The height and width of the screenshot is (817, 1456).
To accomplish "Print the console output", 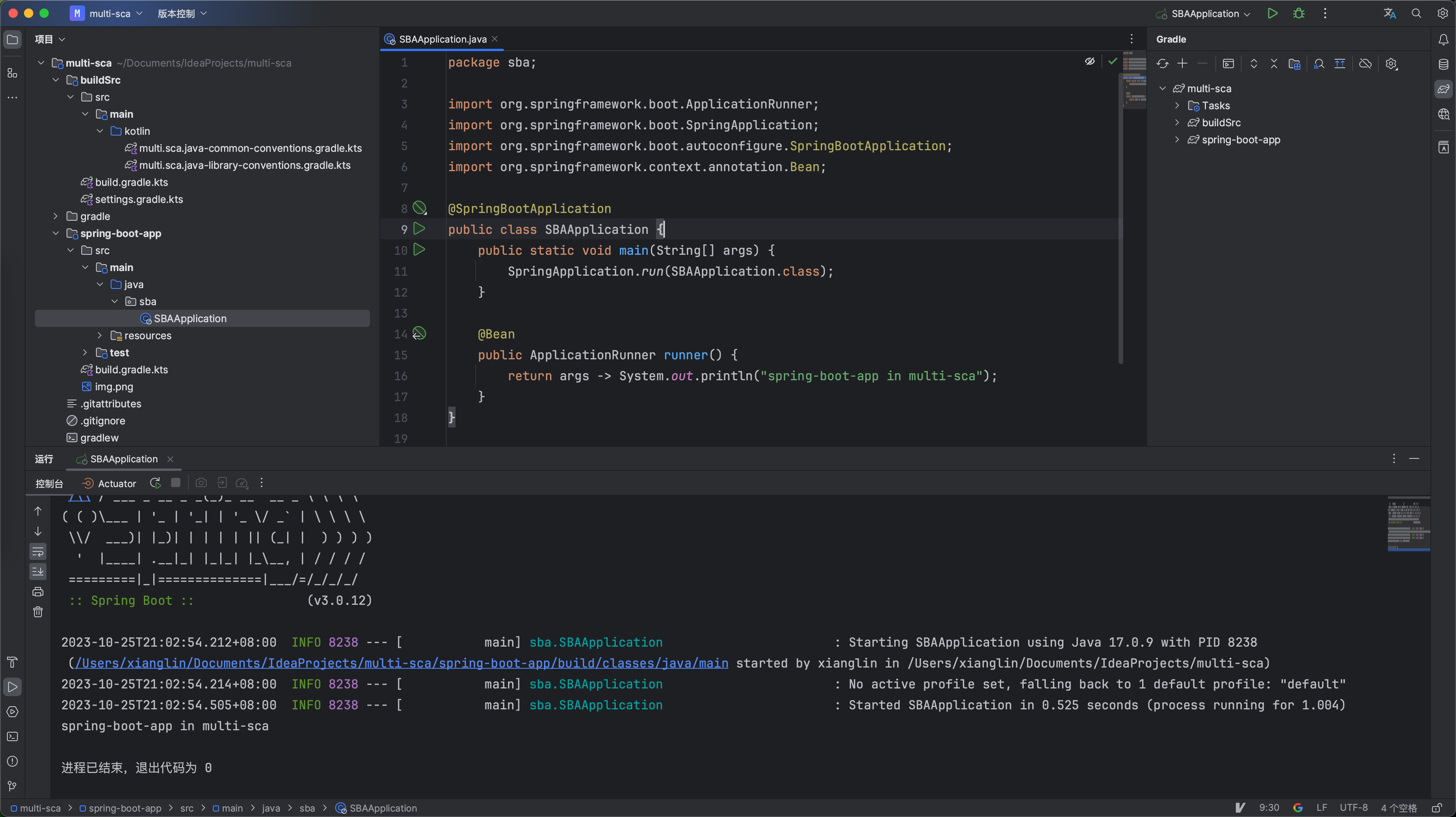I will (x=38, y=592).
